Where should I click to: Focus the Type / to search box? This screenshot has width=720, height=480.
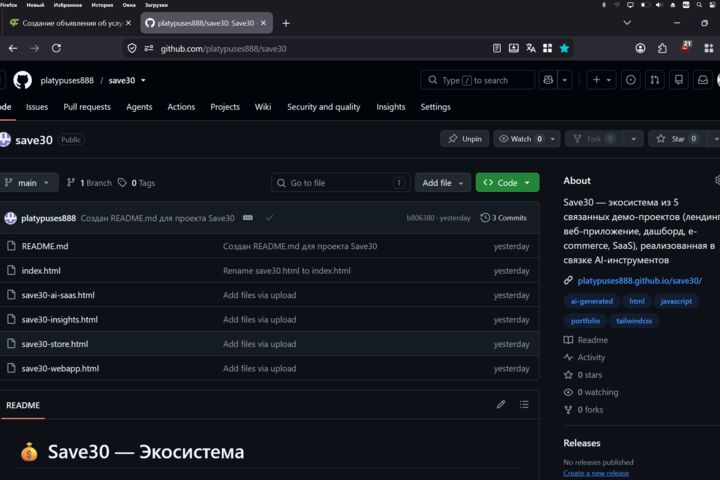tap(478, 80)
